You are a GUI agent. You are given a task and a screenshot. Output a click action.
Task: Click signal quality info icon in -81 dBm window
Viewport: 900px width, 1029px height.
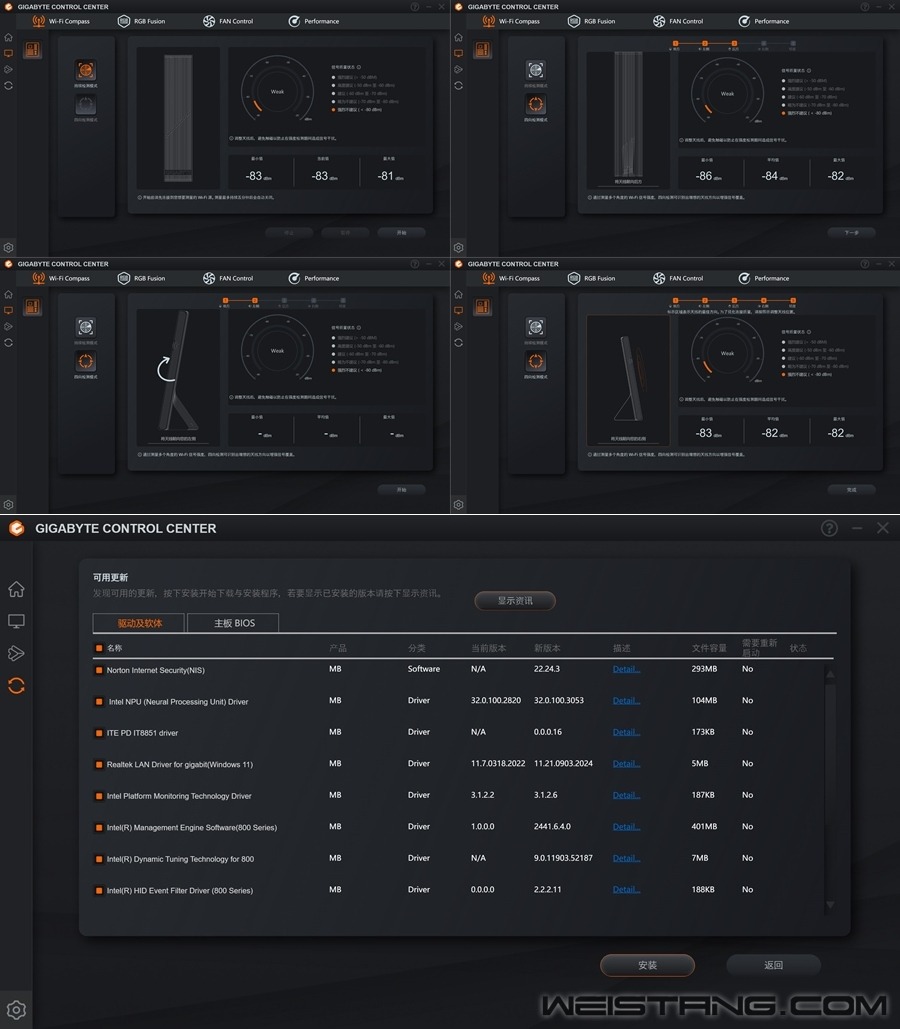click(358, 67)
